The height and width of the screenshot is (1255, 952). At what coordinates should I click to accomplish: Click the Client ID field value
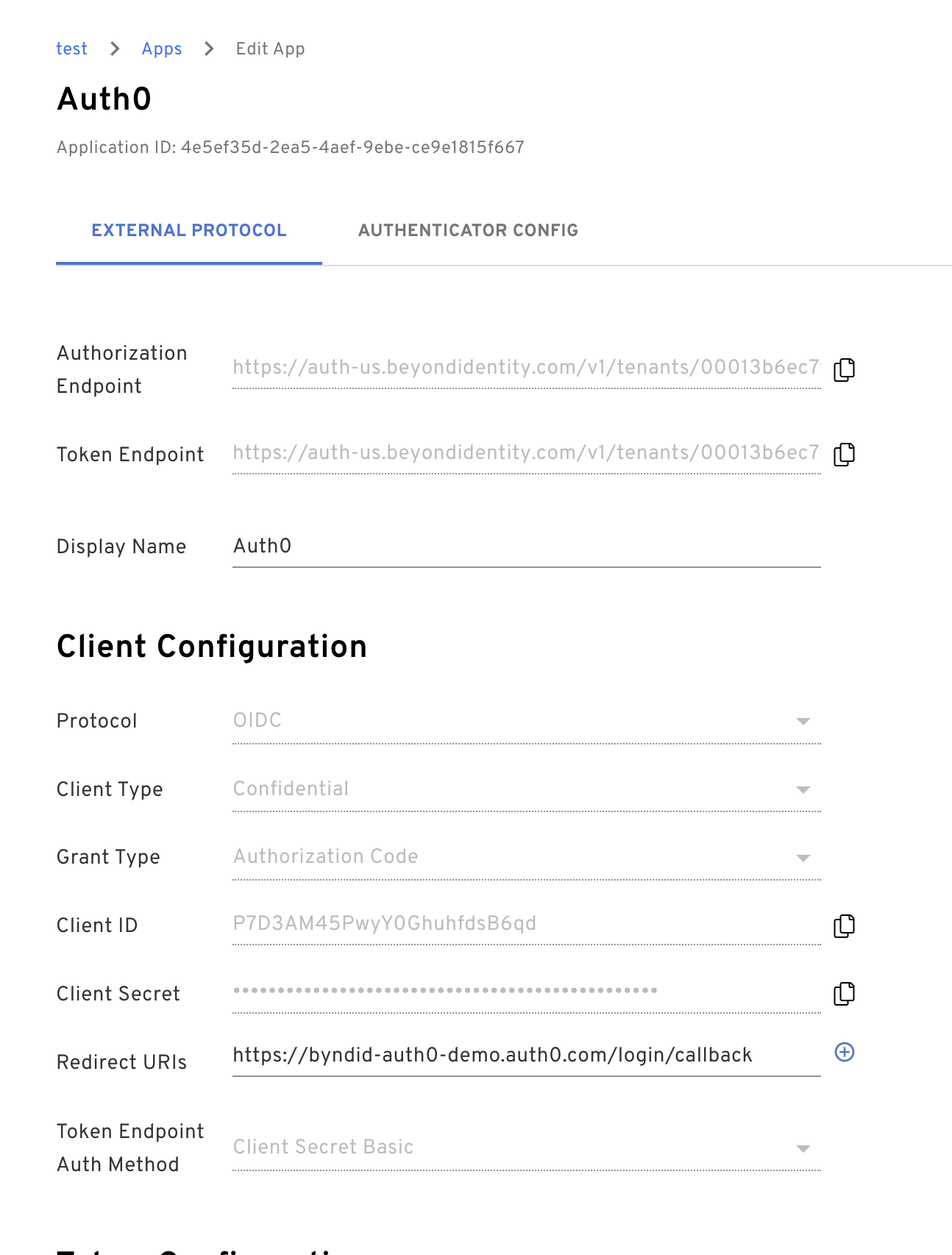(527, 924)
